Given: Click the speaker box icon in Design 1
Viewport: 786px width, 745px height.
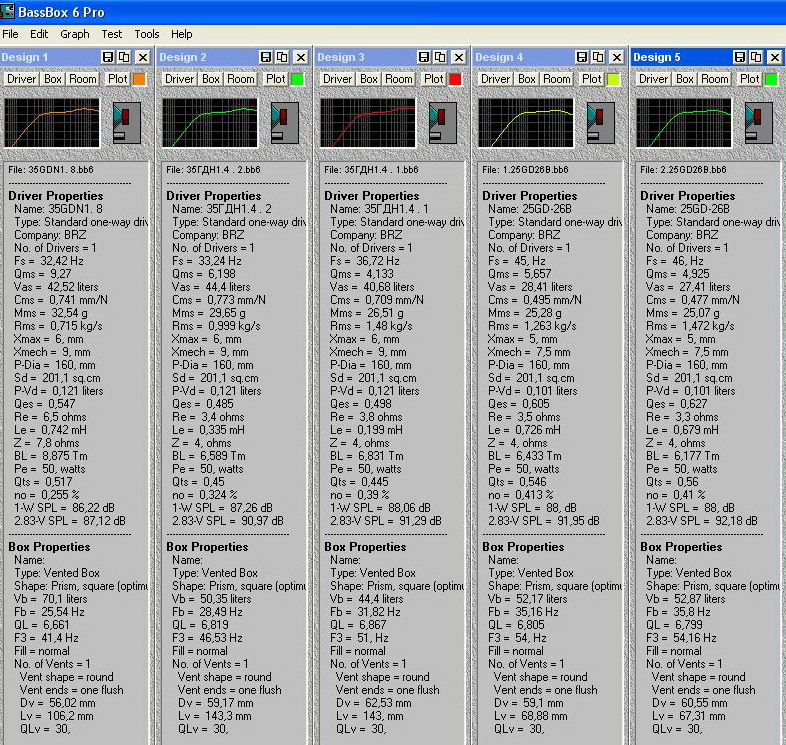Looking at the screenshot, I should click(x=127, y=123).
